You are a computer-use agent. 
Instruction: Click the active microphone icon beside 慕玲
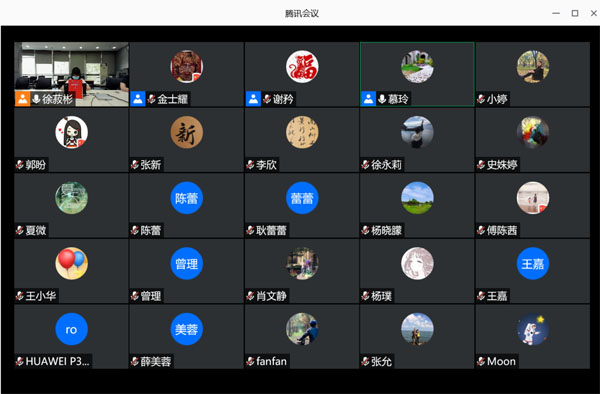tap(382, 99)
